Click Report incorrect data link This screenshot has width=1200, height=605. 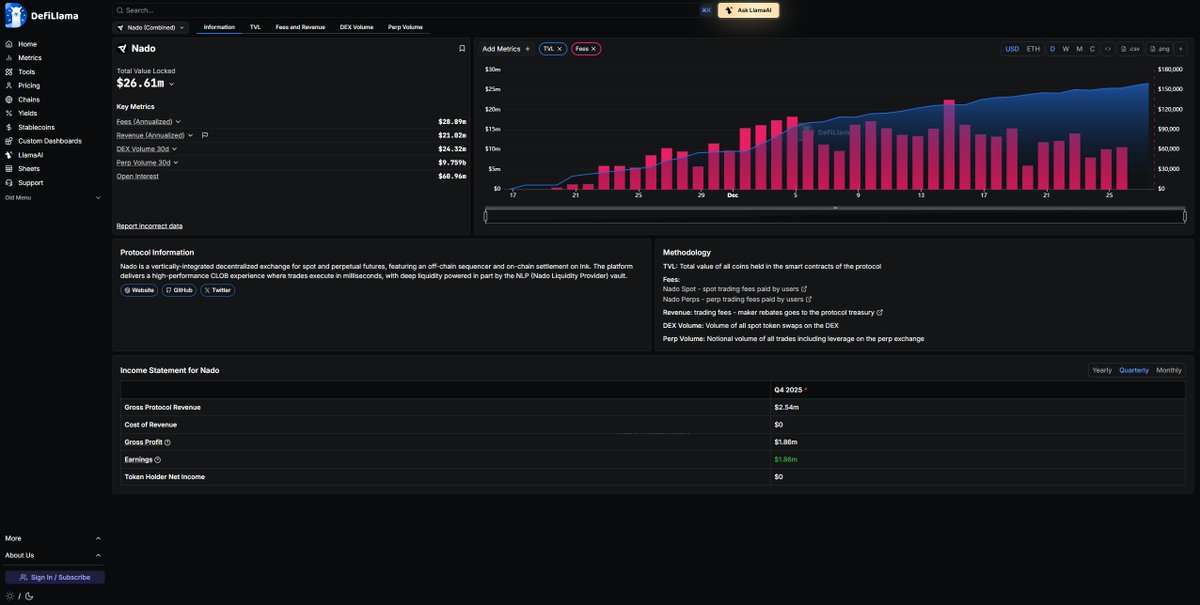pos(149,226)
